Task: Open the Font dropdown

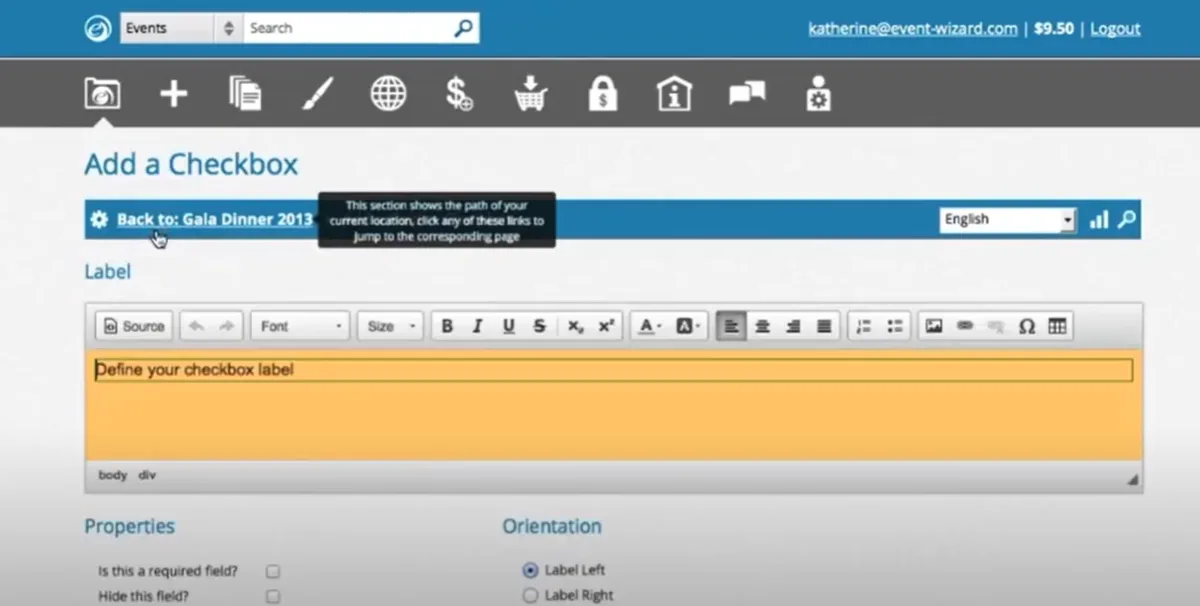Action: coord(300,326)
